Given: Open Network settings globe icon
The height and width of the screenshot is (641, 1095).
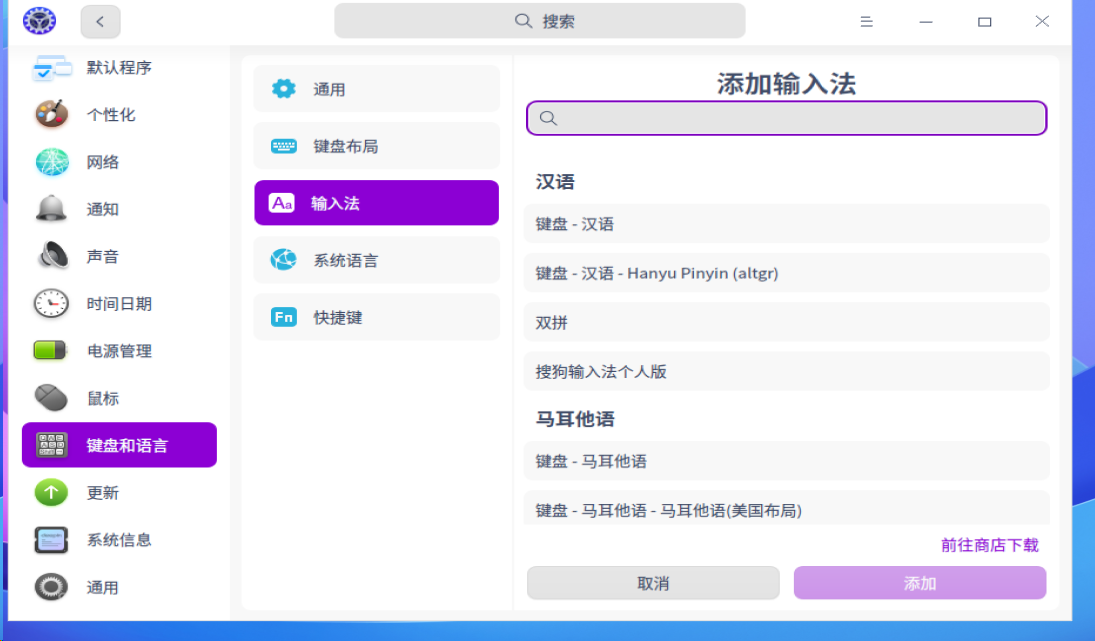Looking at the screenshot, I should point(52,162).
